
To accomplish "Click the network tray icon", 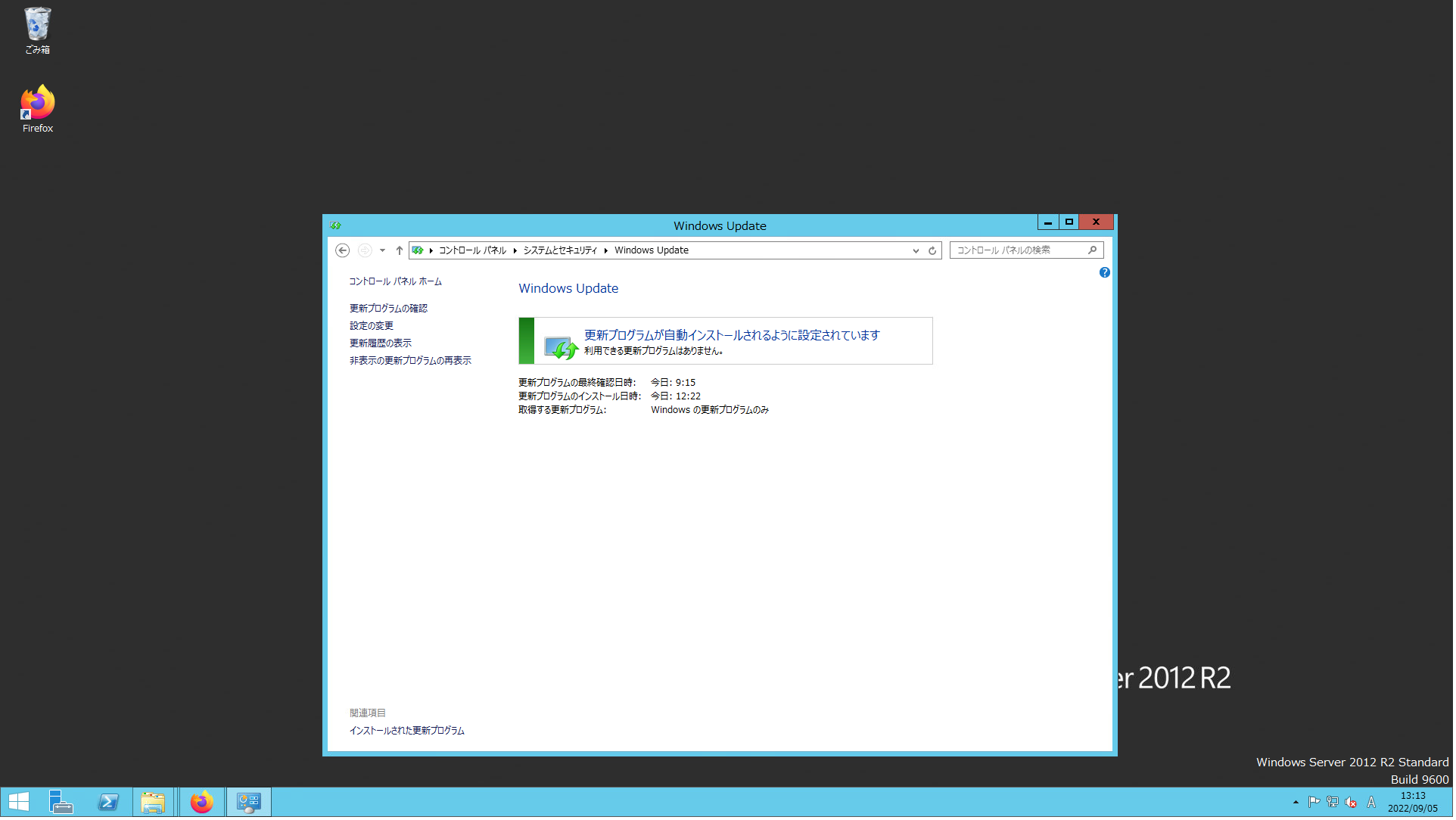I will [x=1335, y=804].
